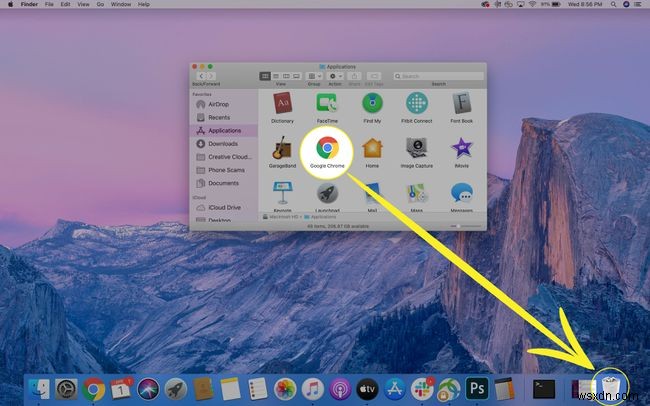Viewport: 650px width, 406px height.
Task: Open Notes in the Dock
Action: click(230, 389)
